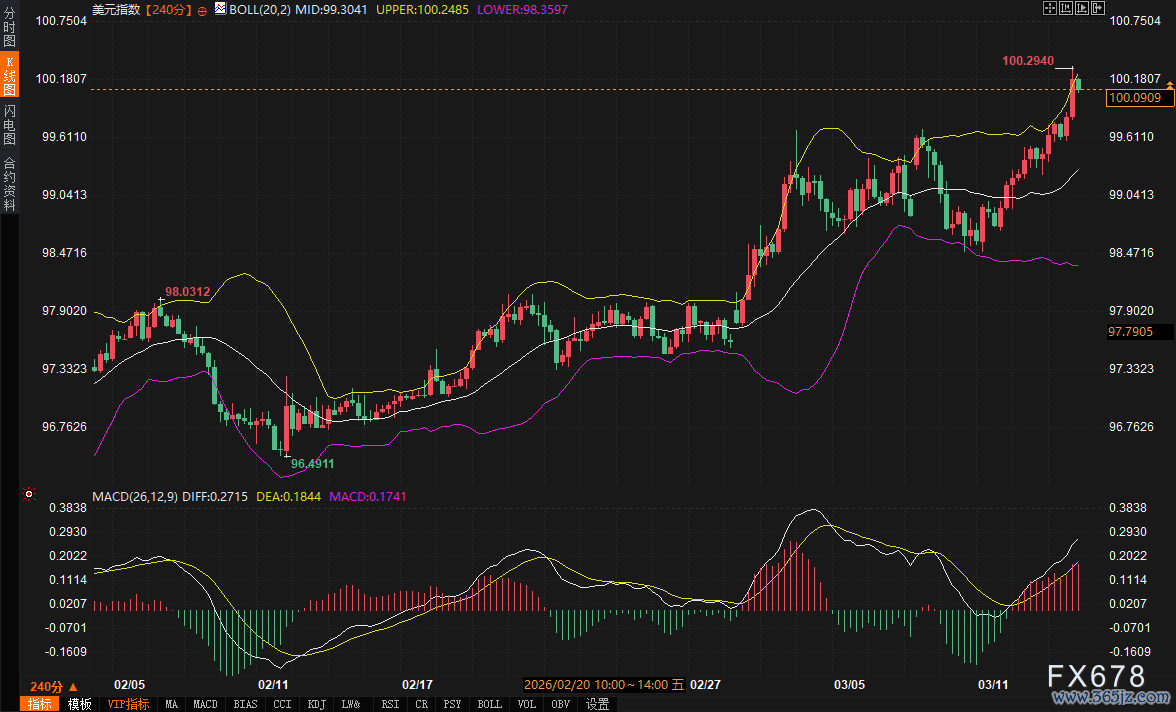This screenshot has height=712, width=1176.
Task: Apply the CCI indicator
Action: click(x=283, y=704)
